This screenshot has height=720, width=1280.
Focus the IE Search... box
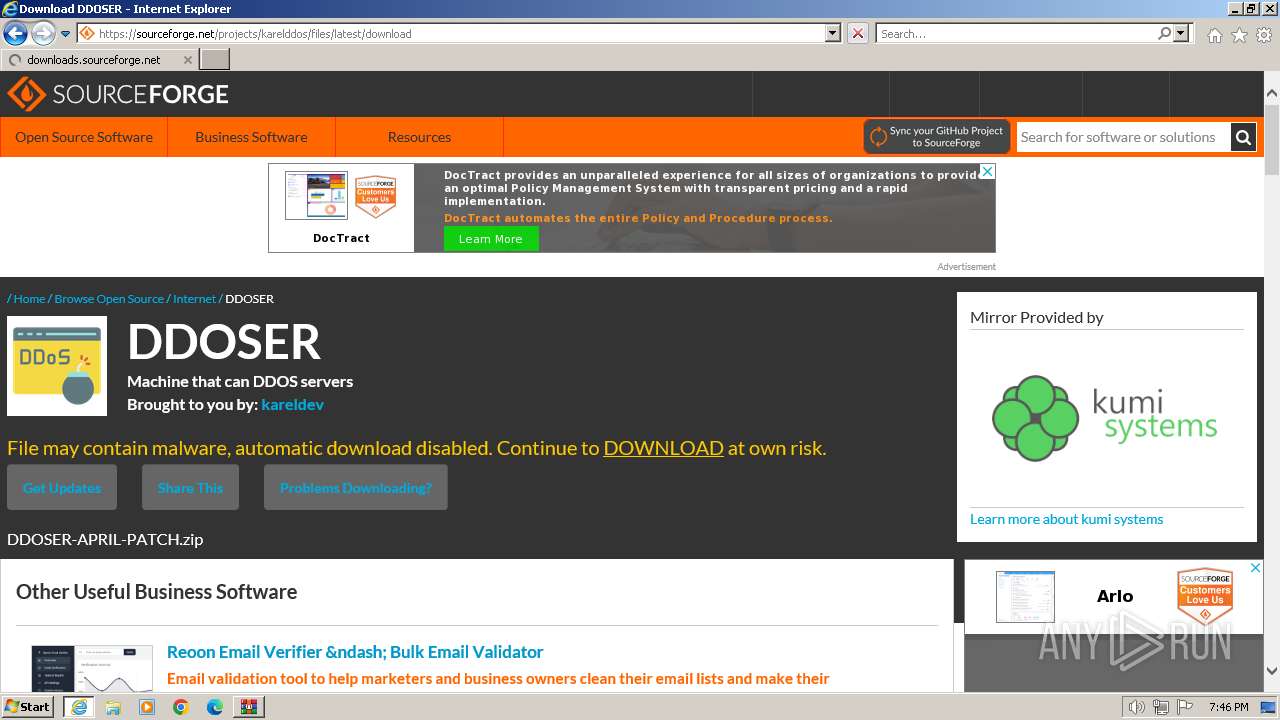click(1016, 33)
